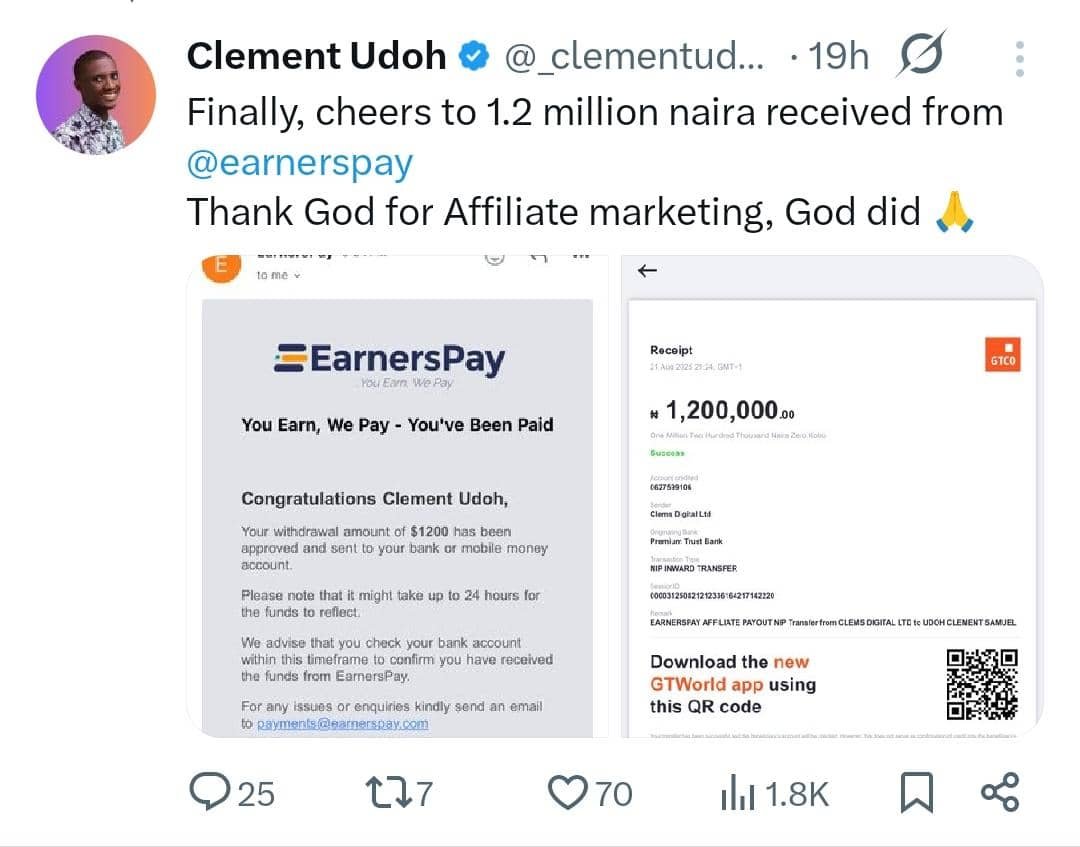Click the Clement Udoh display name

click(316, 57)
